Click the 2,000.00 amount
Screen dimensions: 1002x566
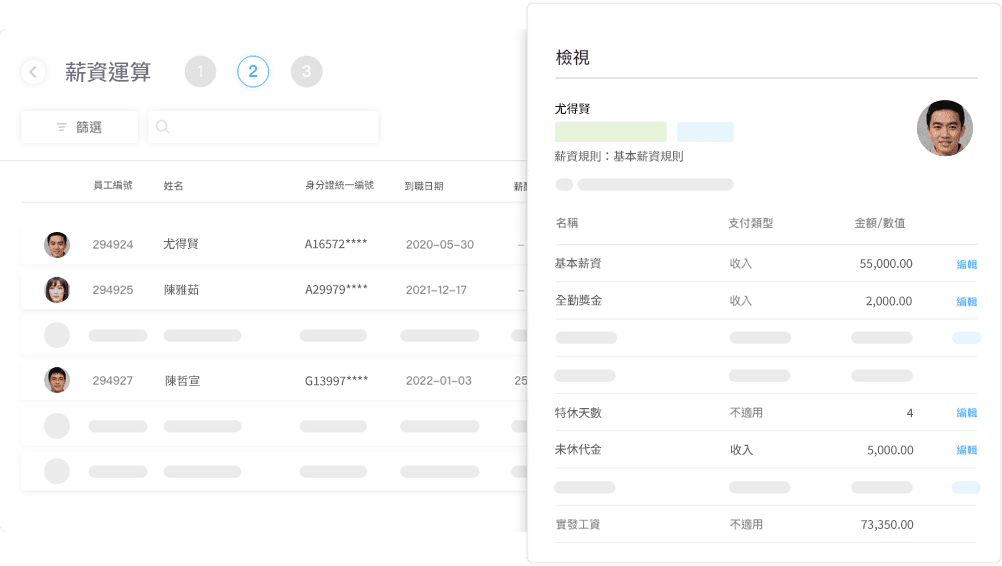pyautogui.click(x=889, y=302)
